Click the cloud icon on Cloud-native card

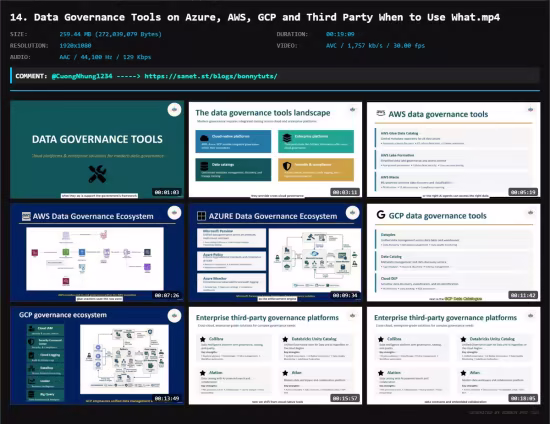[204, 138]
